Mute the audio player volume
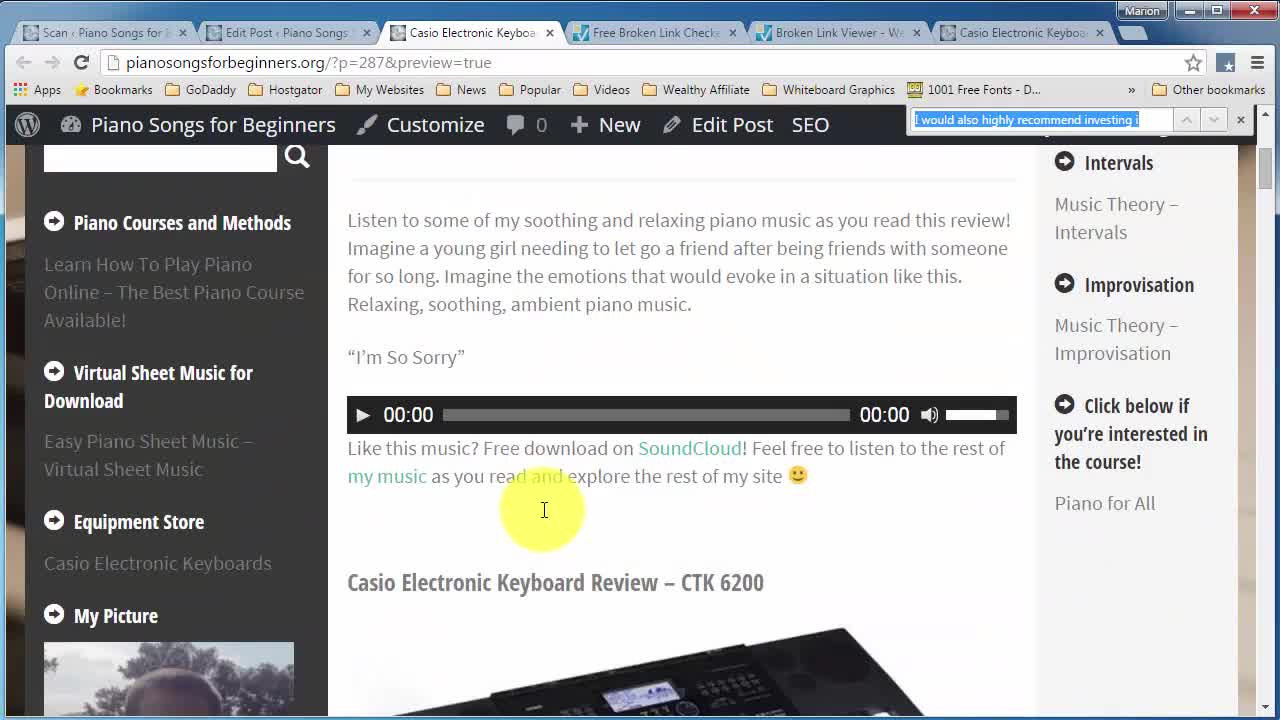This screenshot has width=1280, height=720. tap(929, 415)
